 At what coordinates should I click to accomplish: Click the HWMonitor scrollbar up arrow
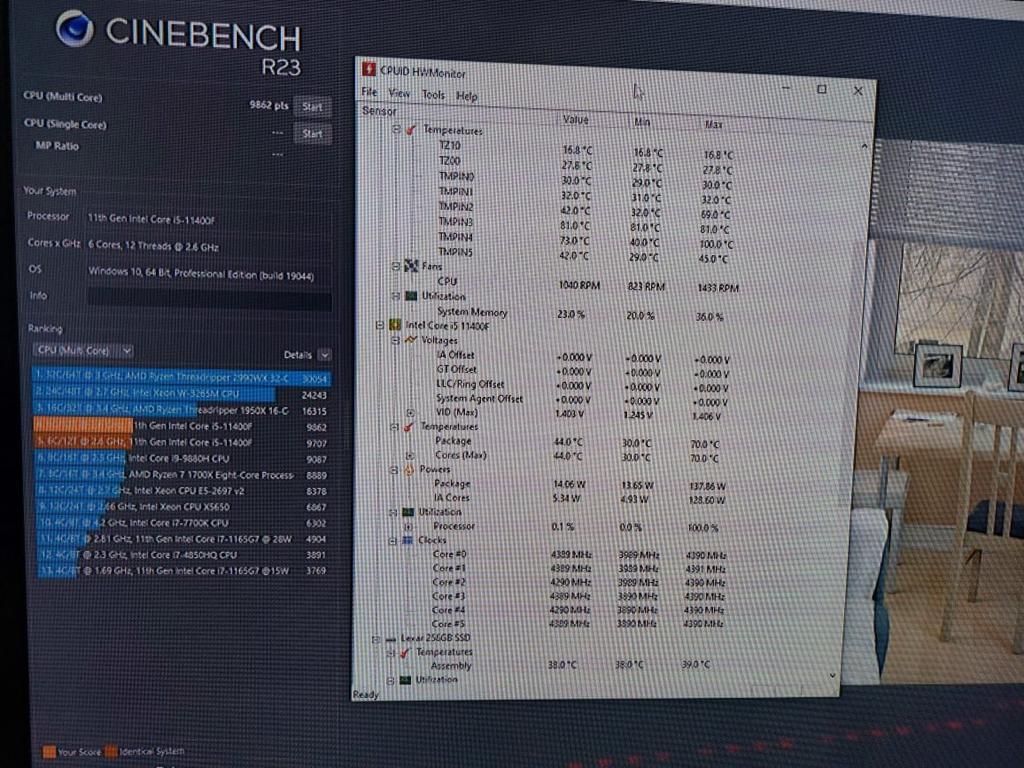[x=864, y=146]
